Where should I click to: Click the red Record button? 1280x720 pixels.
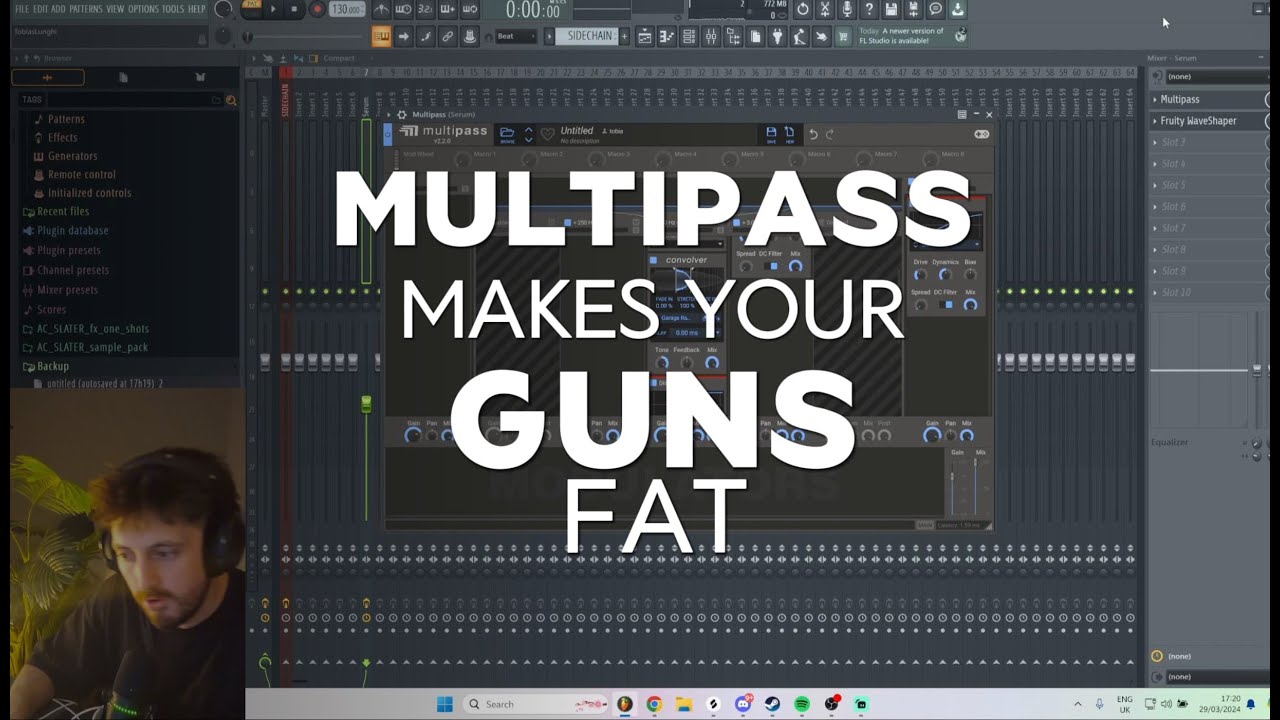coord(317,9)
